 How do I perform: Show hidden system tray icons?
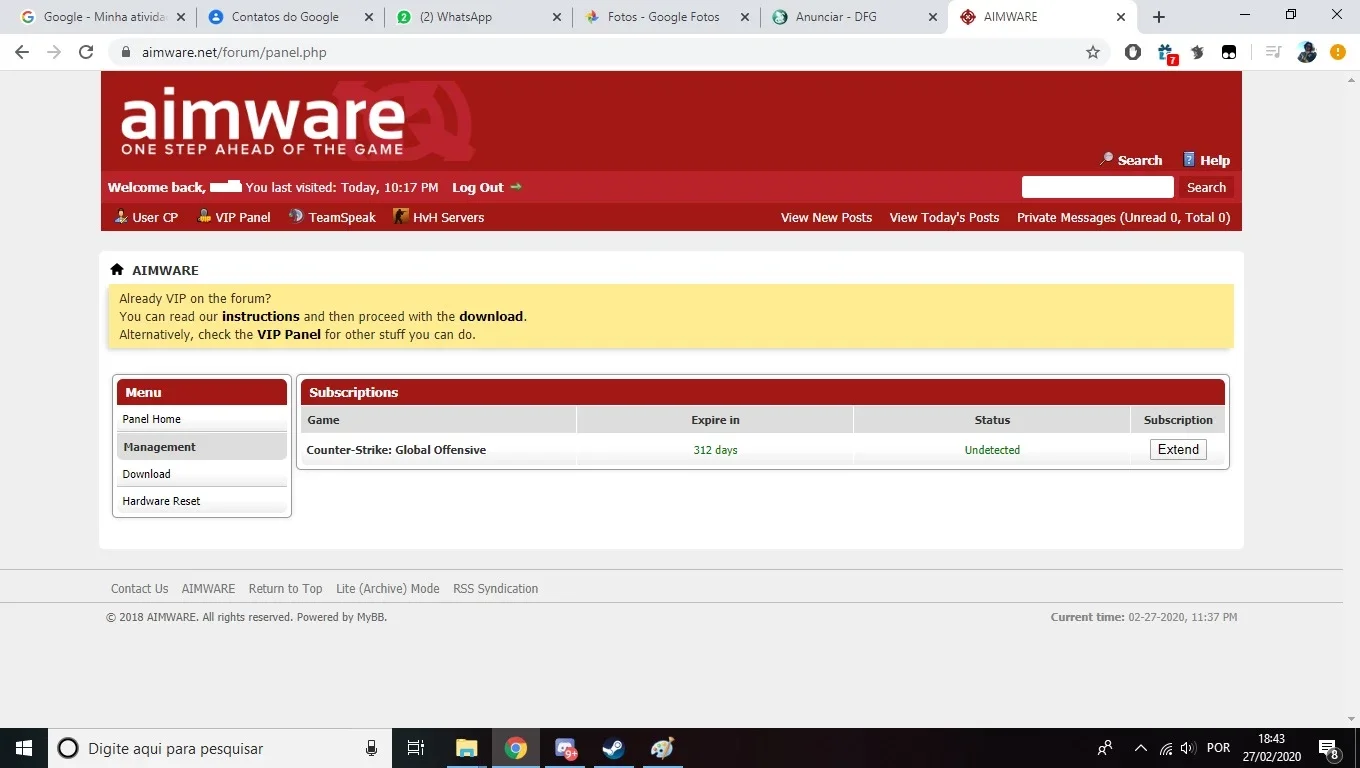pos(1140,748)
